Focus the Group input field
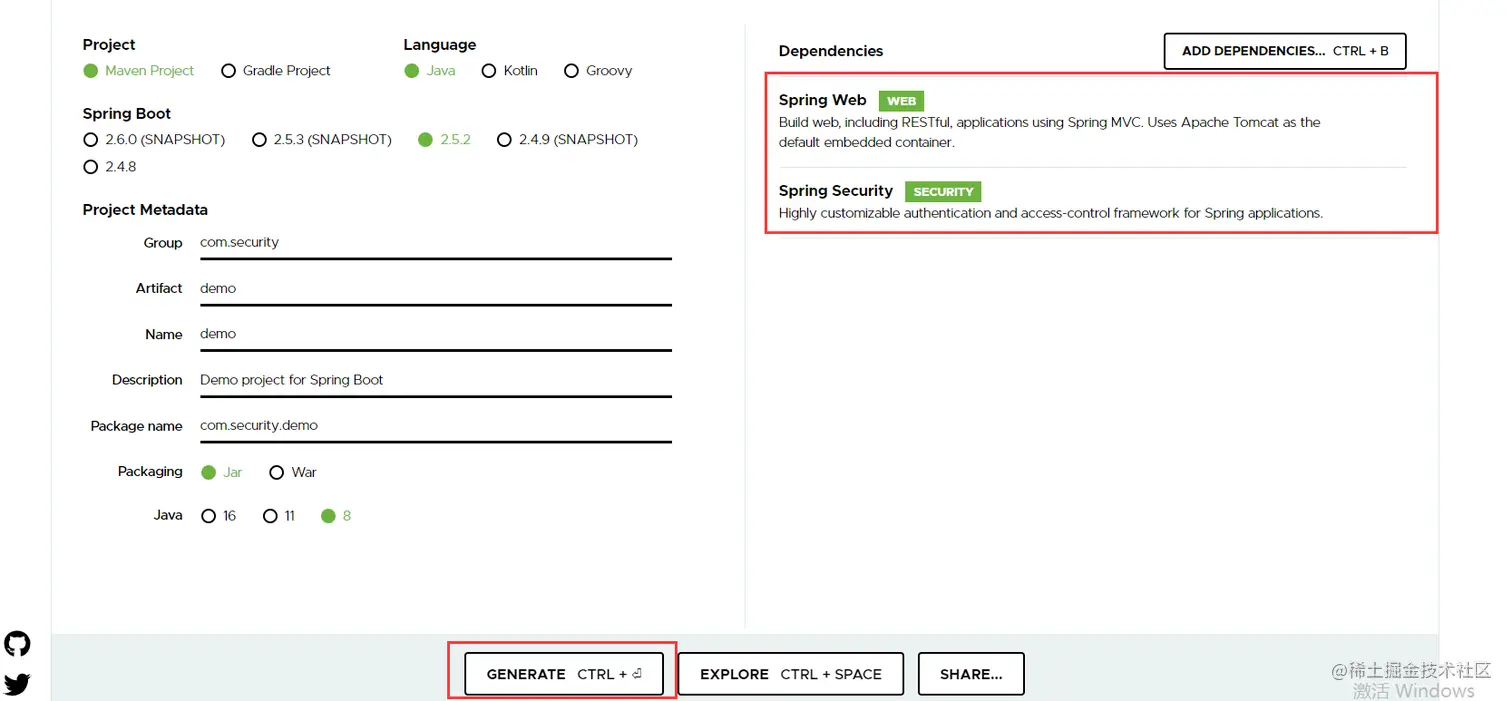This screenshot has height=701, width=1512. point(435,243)
